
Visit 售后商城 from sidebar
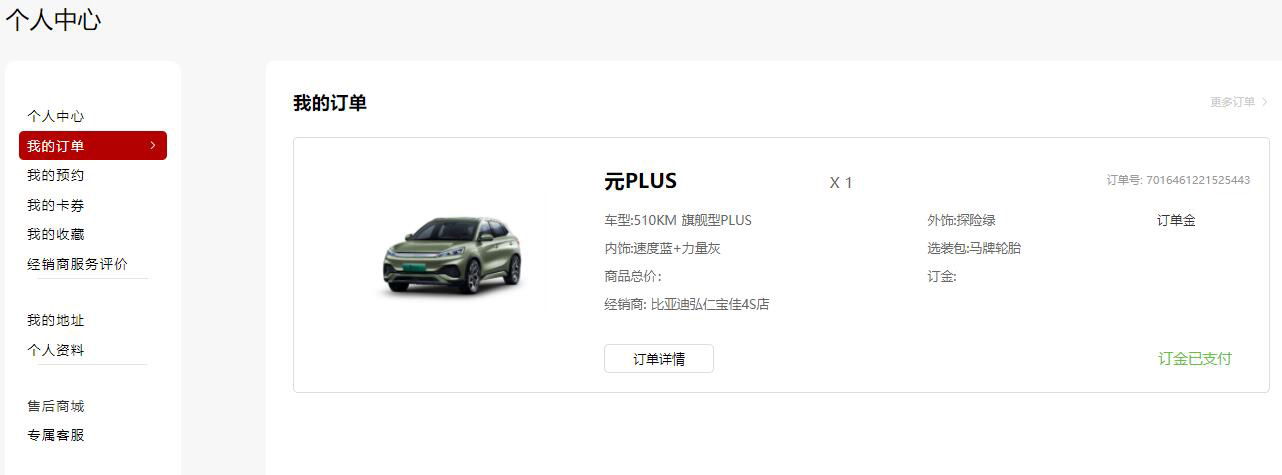(x=55, y=406)
